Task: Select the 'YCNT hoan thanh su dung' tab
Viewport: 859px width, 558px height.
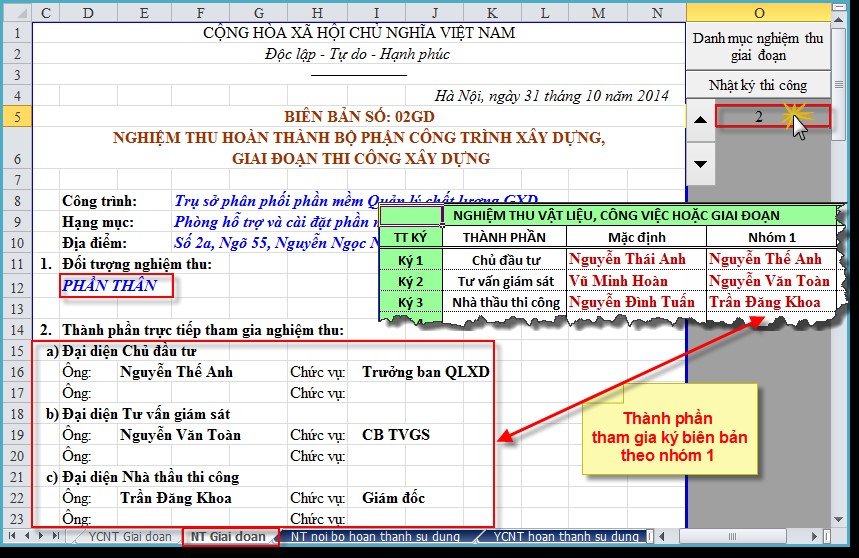Action: pos(566,537)
